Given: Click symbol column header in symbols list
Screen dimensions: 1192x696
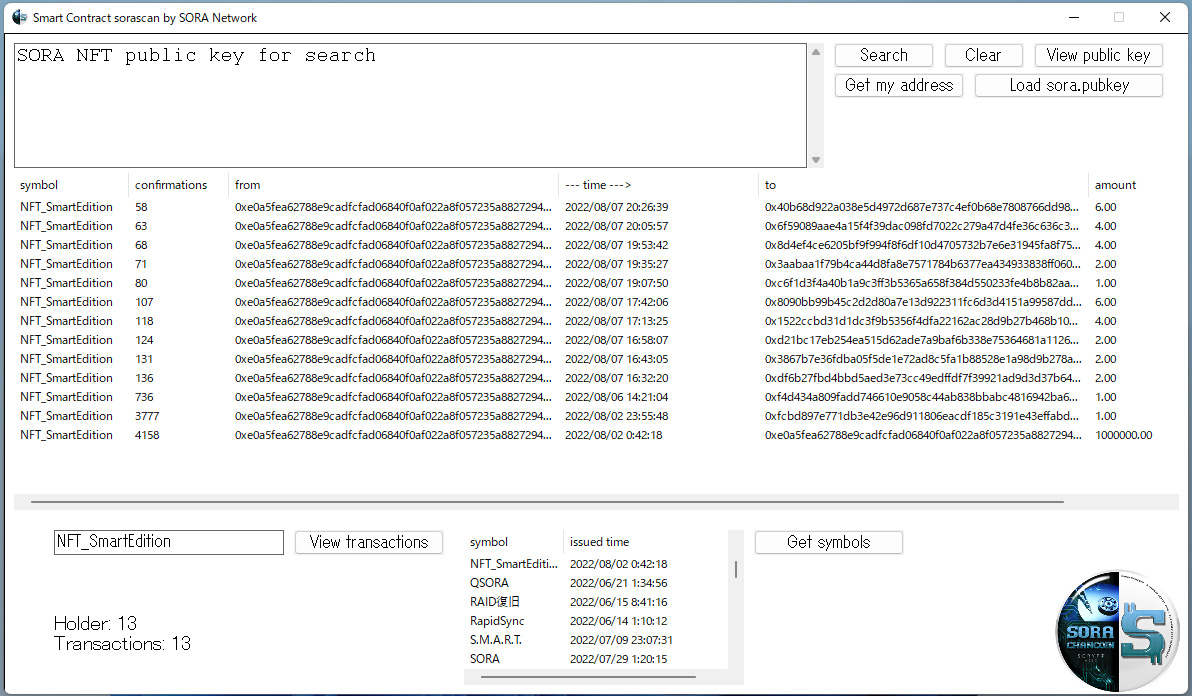Looking at the screenshot, I should pyautogui.click(x=514, y=542).
